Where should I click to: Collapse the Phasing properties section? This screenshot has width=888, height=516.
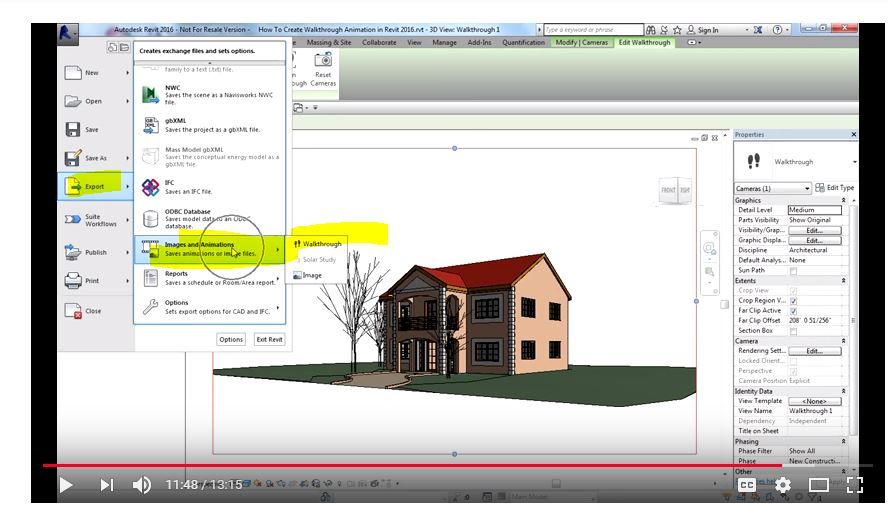click(x=843, y=441)
